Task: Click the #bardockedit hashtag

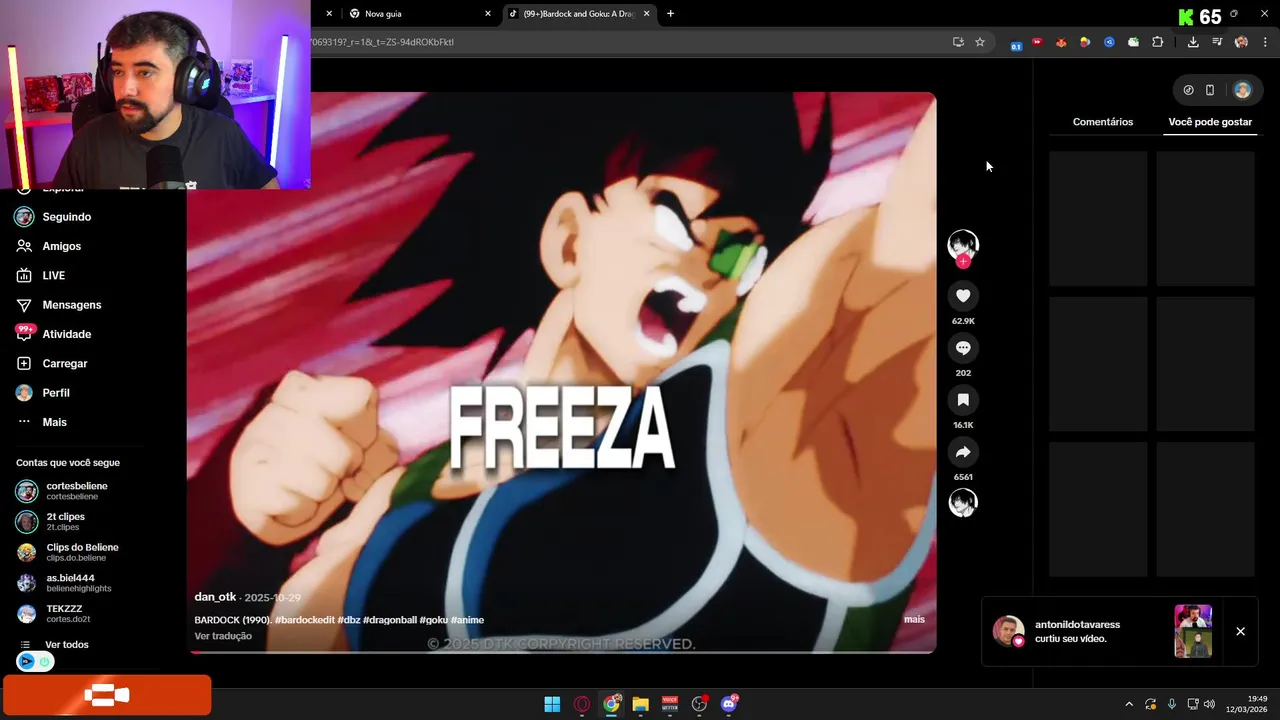Action: click(x=305, y=620)
